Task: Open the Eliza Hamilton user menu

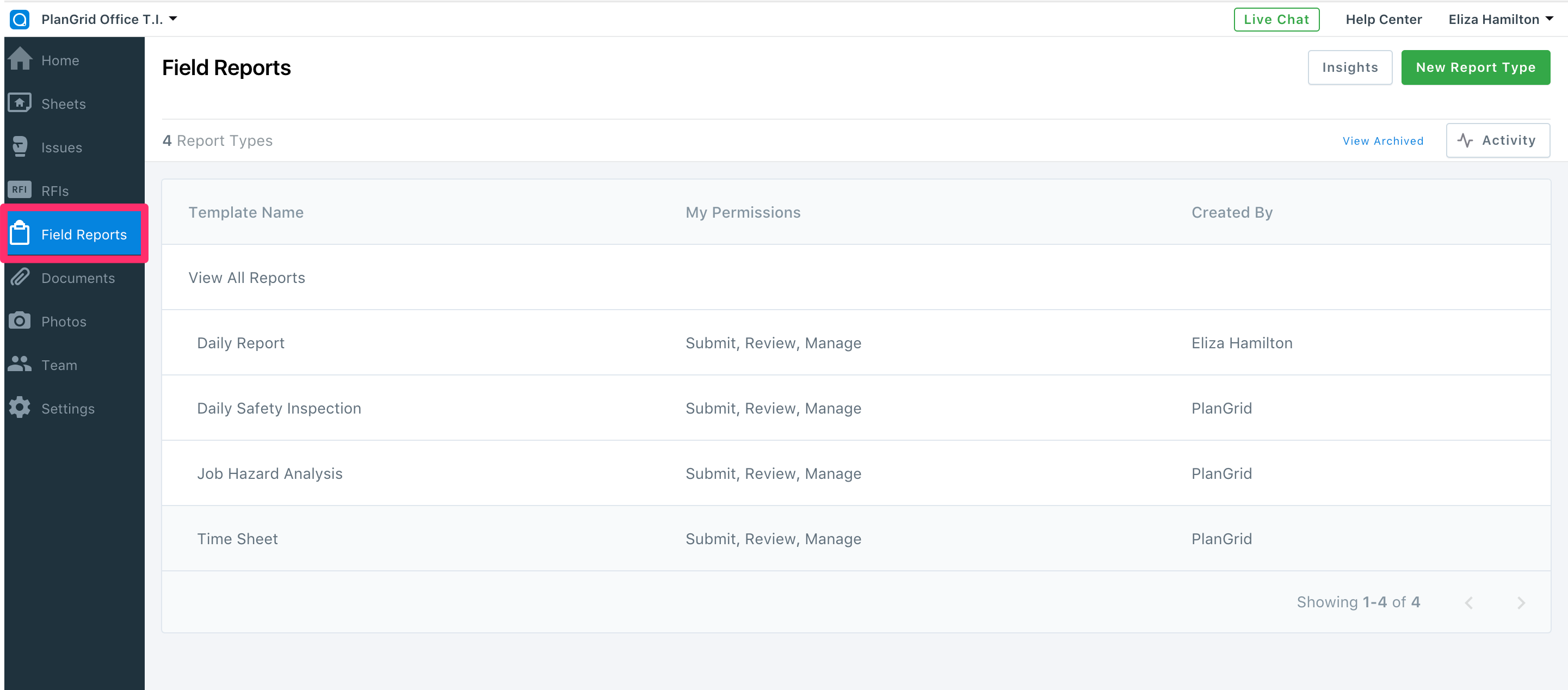Action: (1501, 20)
